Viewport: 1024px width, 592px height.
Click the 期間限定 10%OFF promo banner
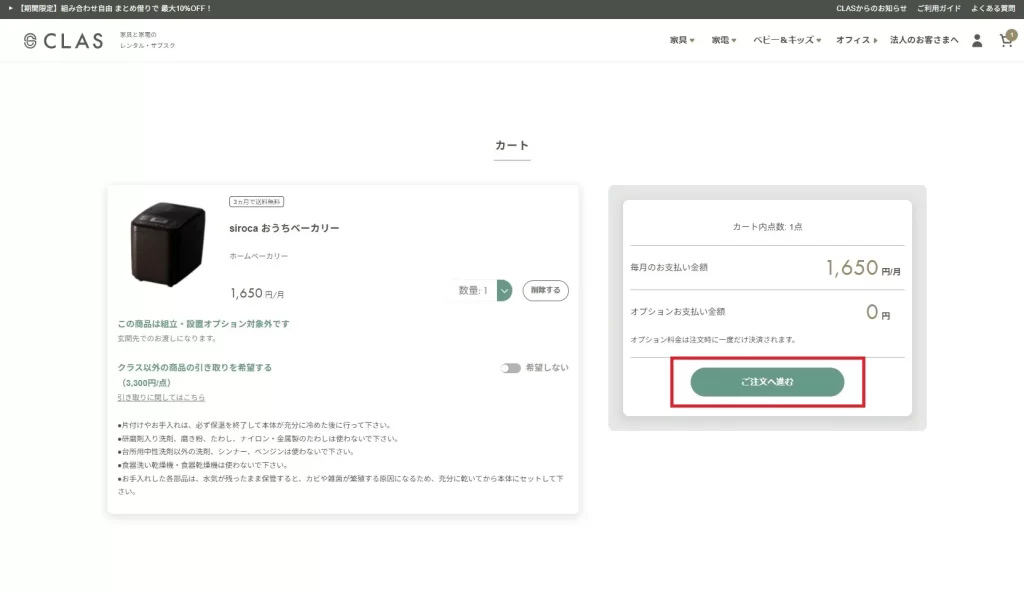(x=110, y=8)
